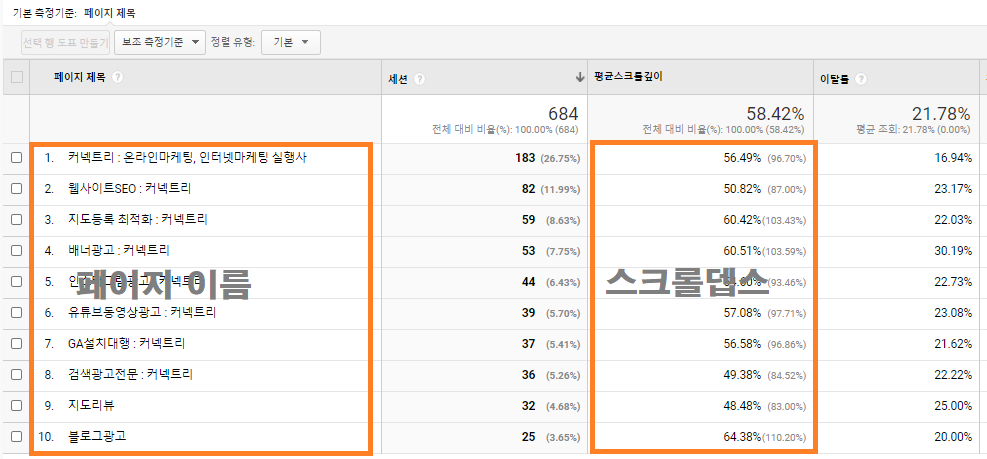Open 커넥트리 : 온라인마케팅, 인터넷마케팅 실행사 page
The image size is (987, 459).
[x=188, y=158]
